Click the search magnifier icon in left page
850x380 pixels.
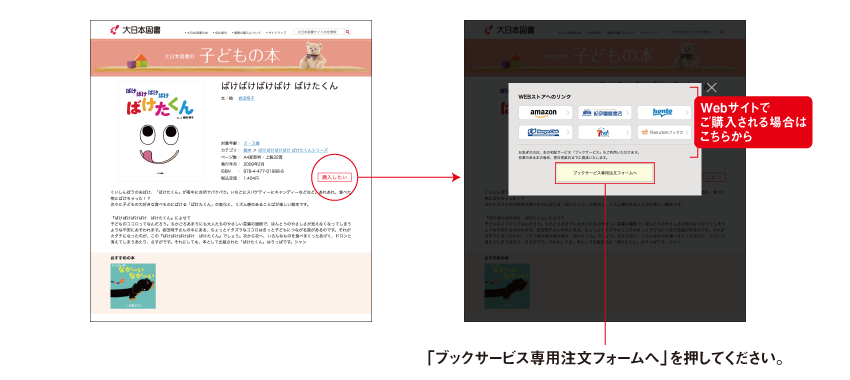click(x=347, y=32)
